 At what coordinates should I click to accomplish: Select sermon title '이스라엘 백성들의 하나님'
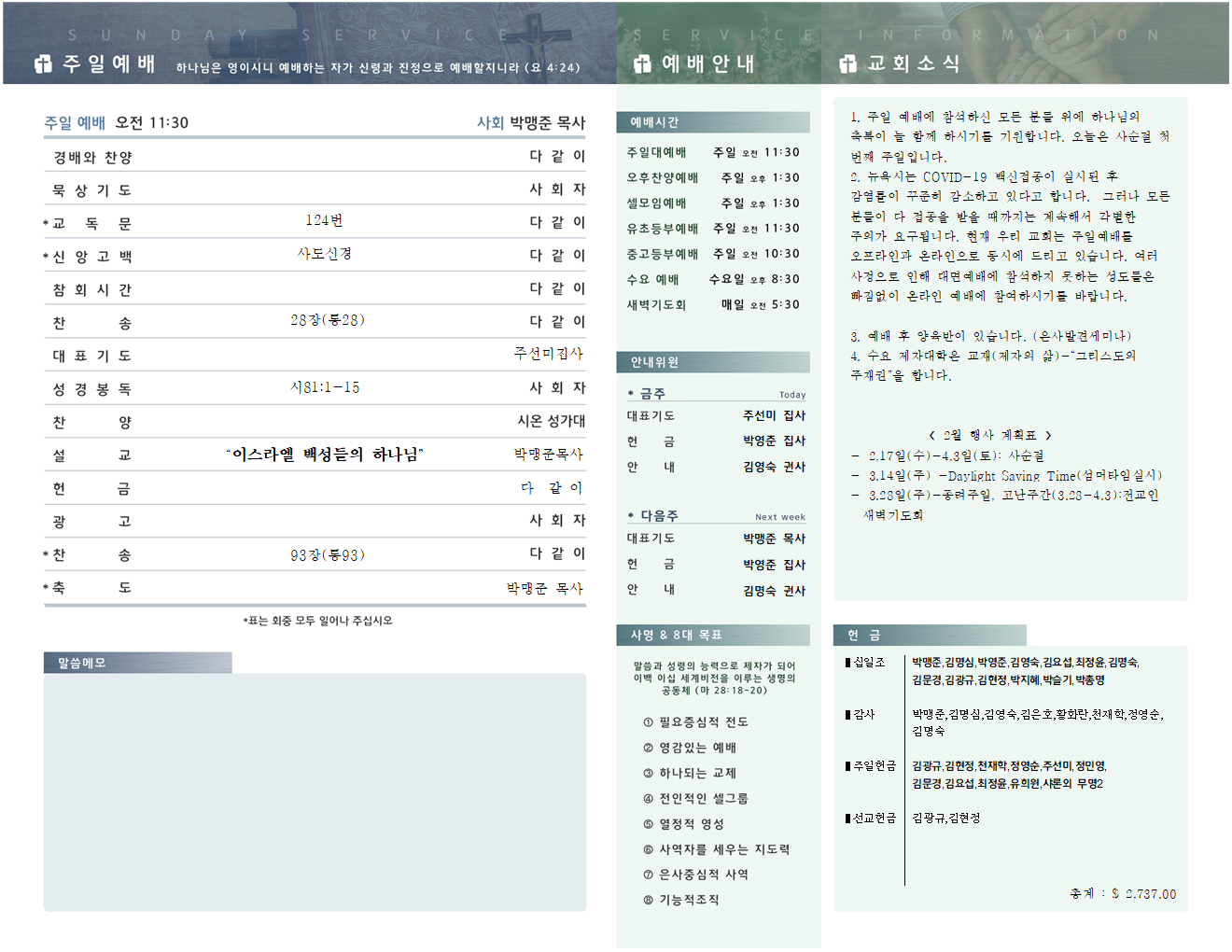coord(325,455)
